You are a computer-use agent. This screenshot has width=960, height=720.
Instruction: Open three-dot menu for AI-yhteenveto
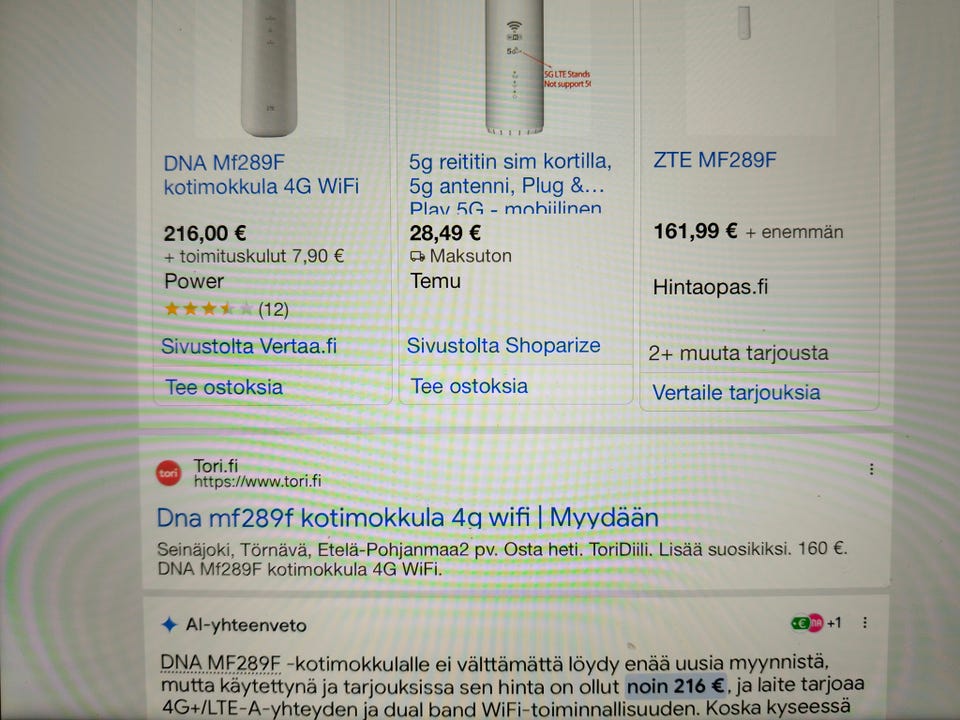(864, 623)
